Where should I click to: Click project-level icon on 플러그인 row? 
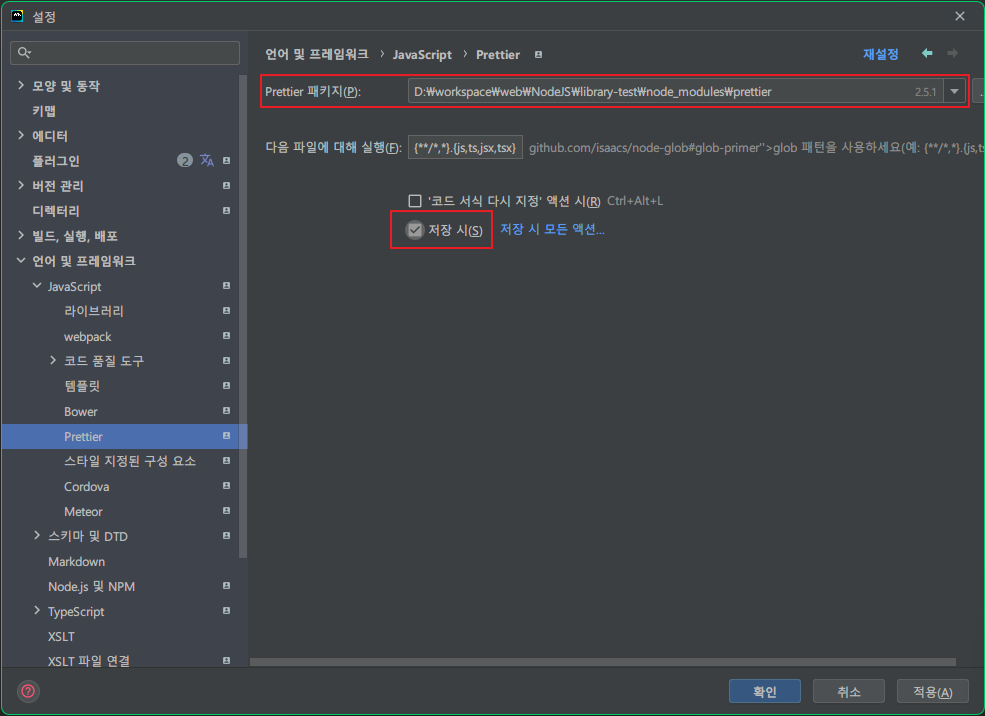click(x=226, y=161)
